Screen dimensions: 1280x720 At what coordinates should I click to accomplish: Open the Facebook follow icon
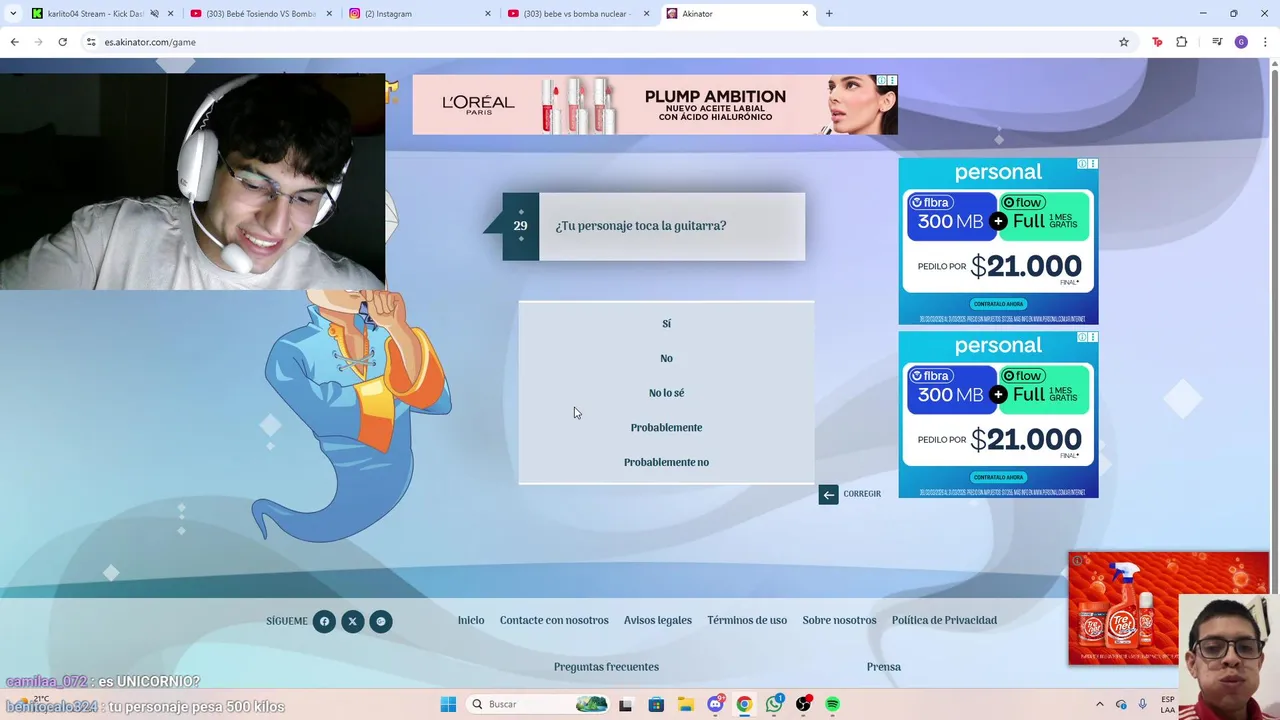[324, 621]
